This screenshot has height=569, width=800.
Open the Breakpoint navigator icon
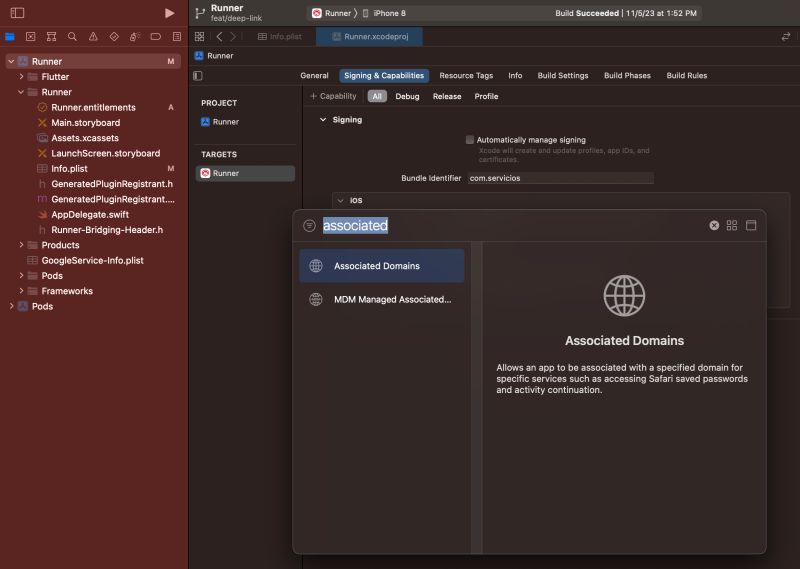click(156, 37)
